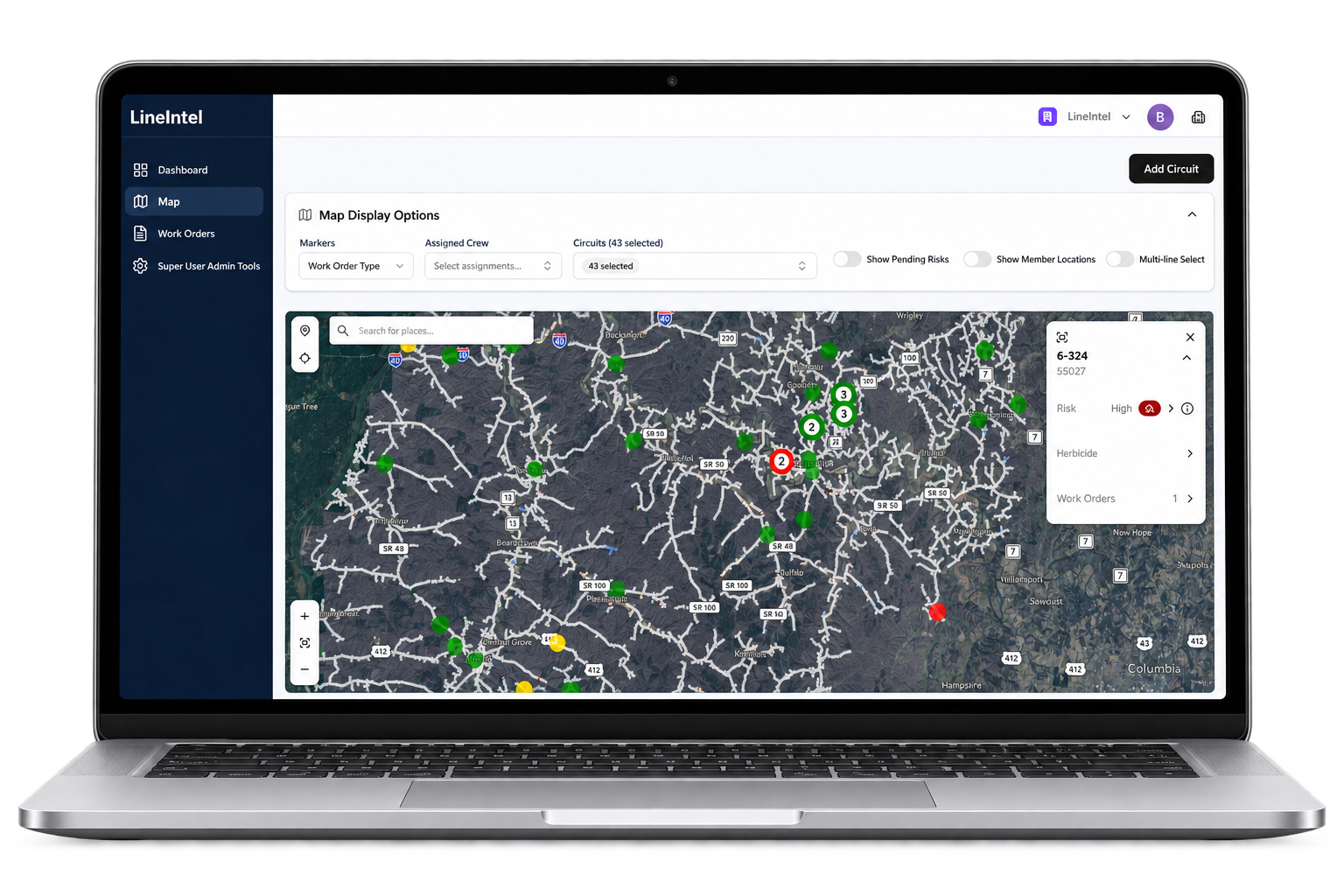Click the map pin location button

pyautogui.click(x=304, y=331)
